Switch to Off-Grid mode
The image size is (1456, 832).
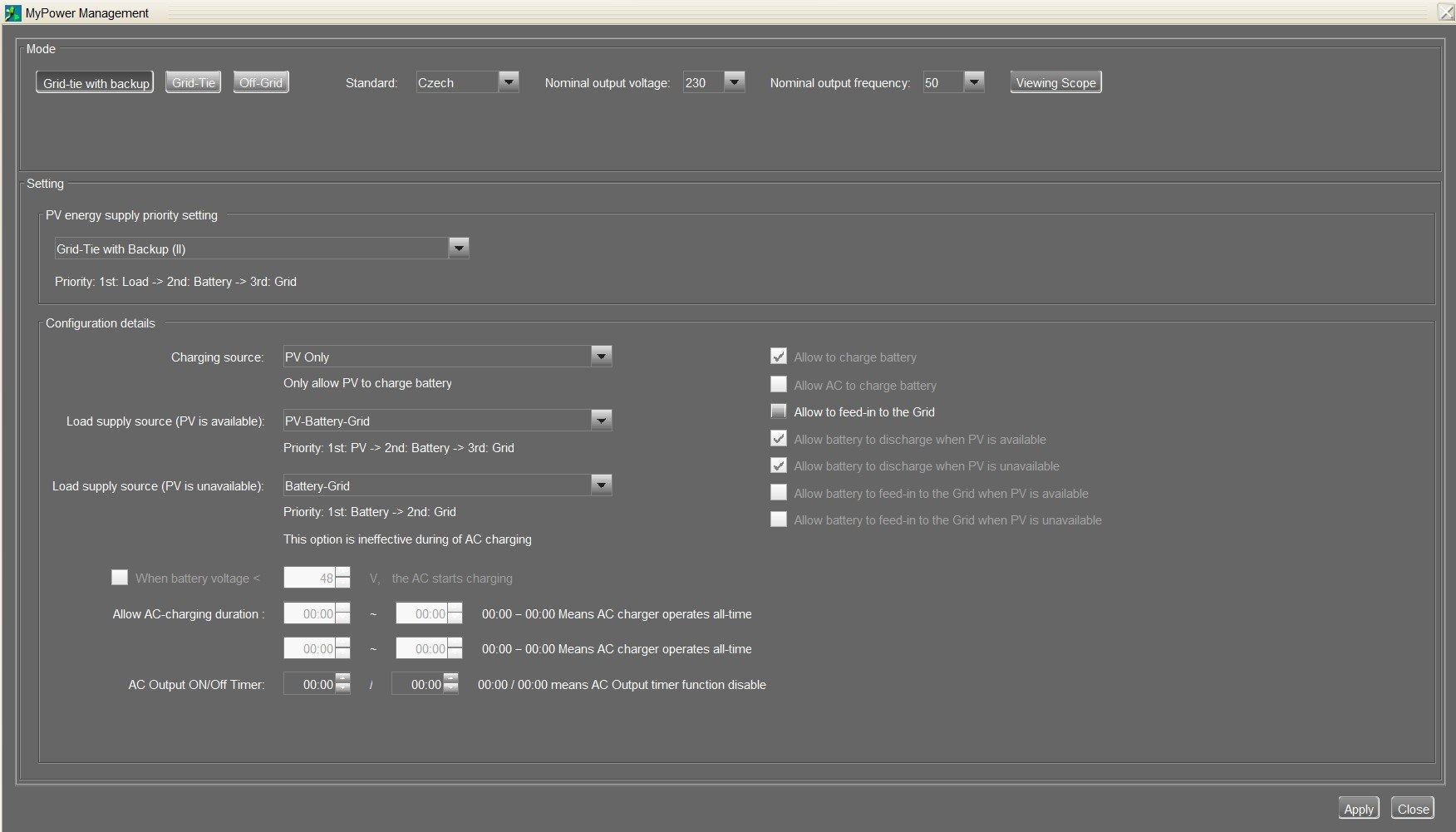pyautogui.click(x=261, y=83)
